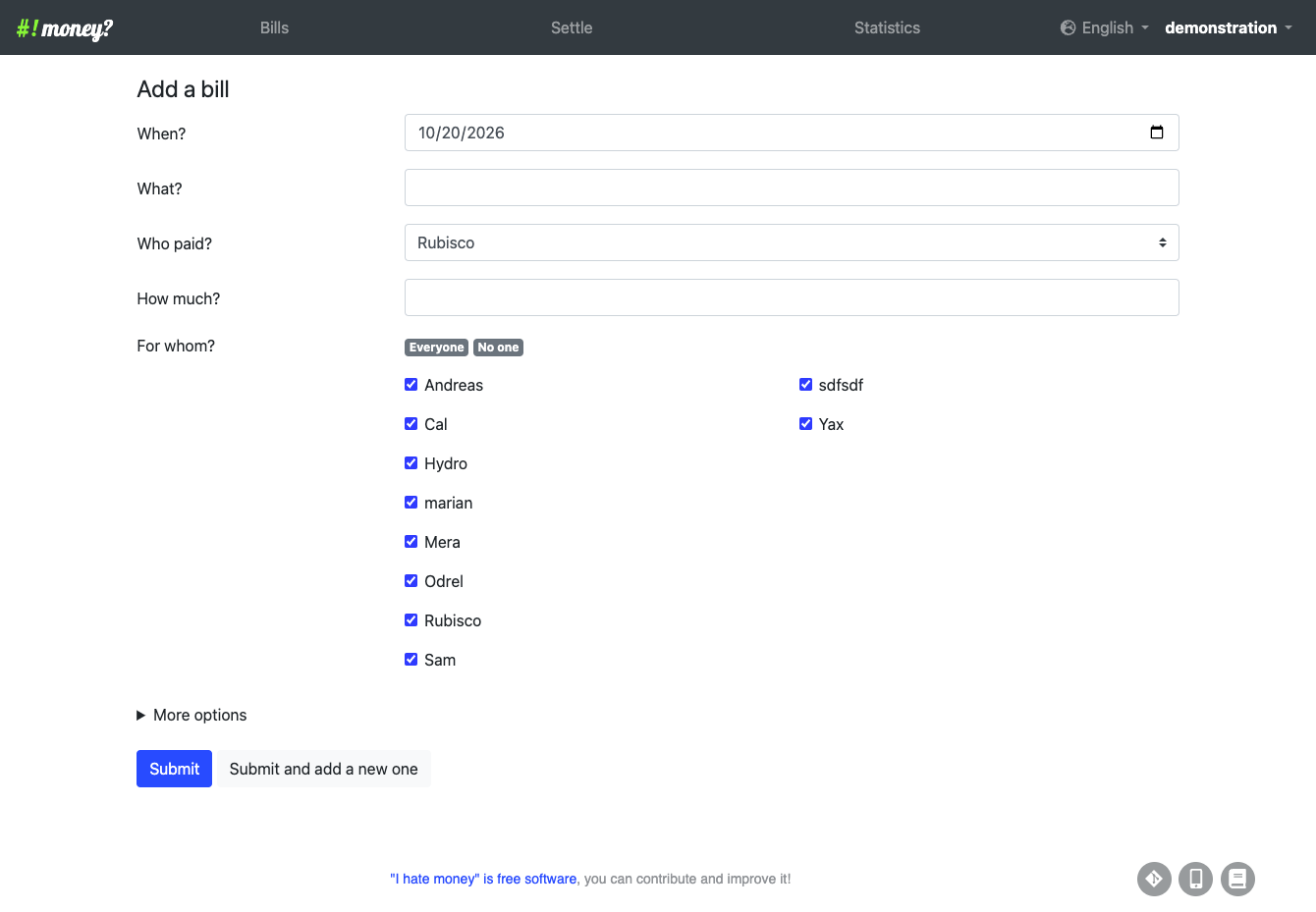Go to the Bills tab
Screen dimensions: 1316x912
click(x=275, y=27)
